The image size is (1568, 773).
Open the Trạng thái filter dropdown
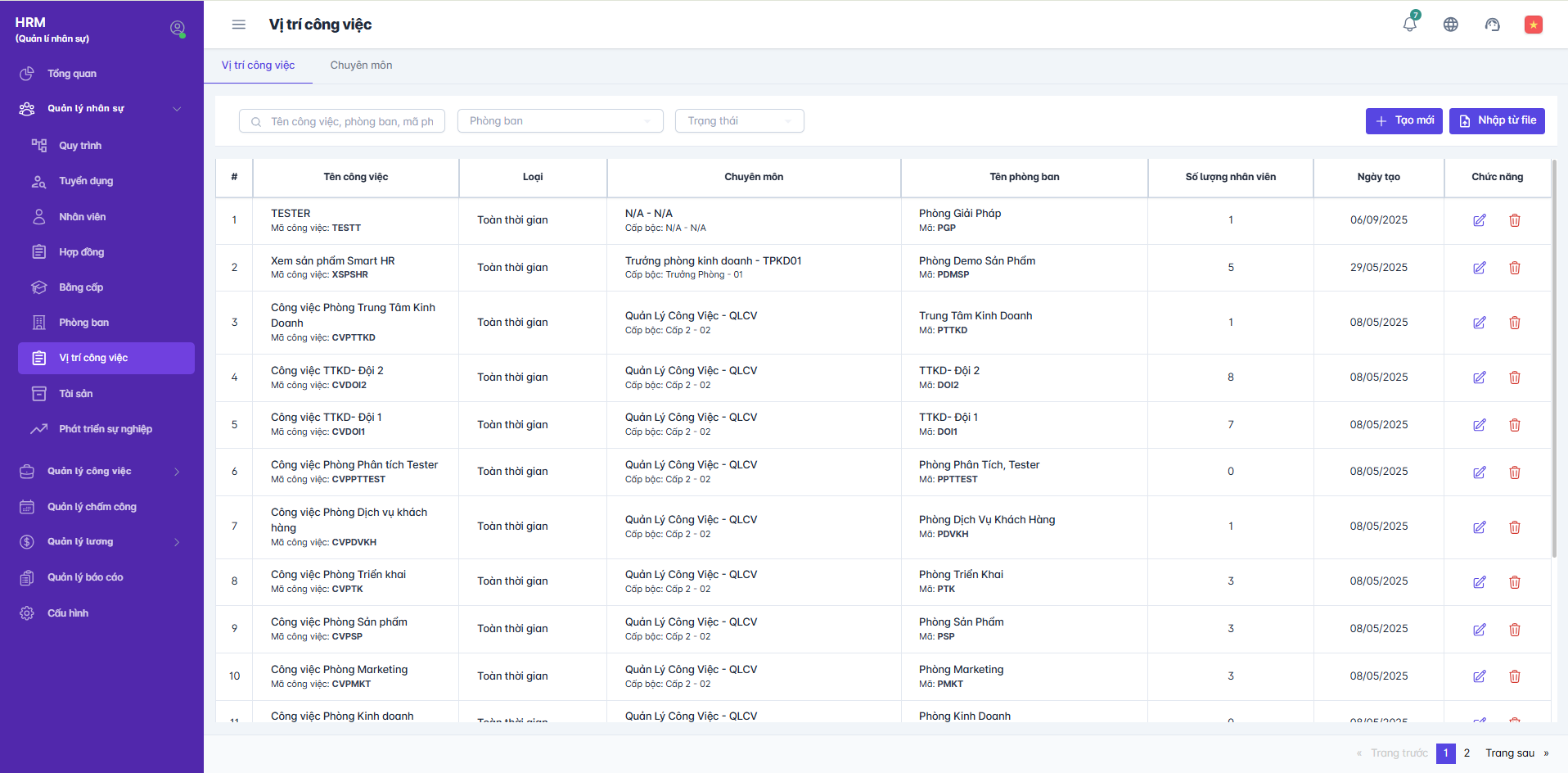point(739,121)
